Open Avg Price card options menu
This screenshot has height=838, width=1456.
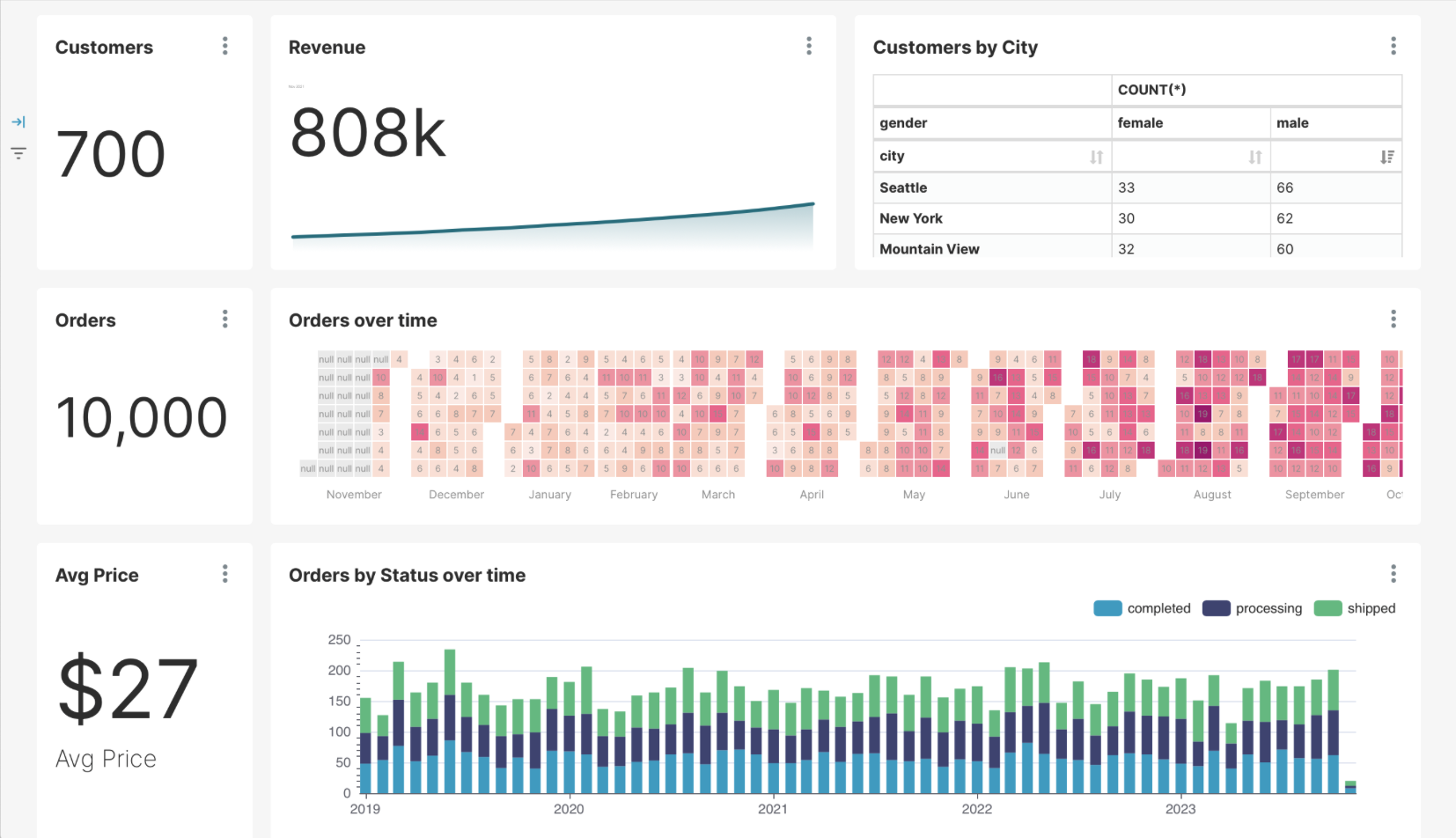(x=225, y=574)
